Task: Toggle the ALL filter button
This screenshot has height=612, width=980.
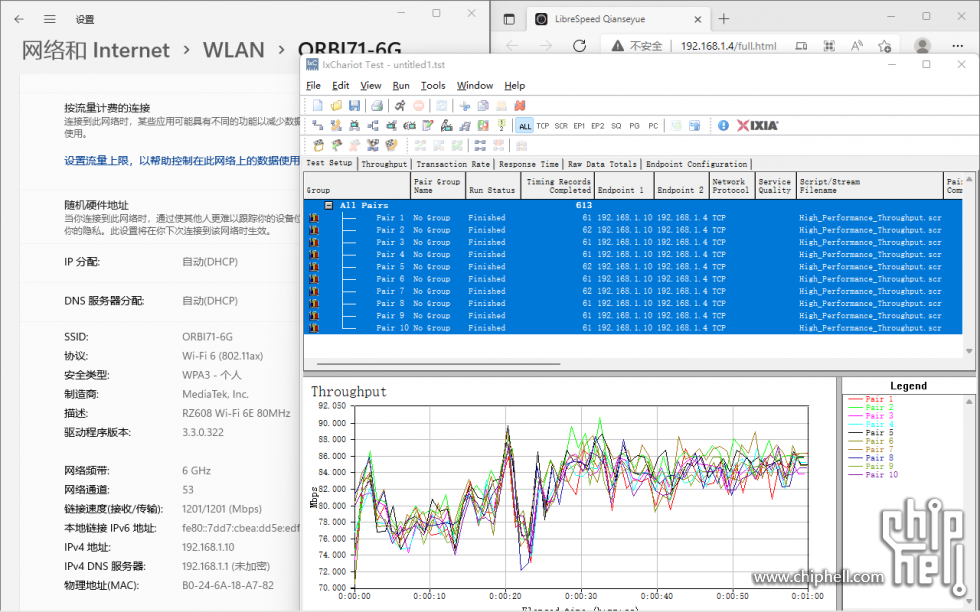Action: [x=525, y=126]
